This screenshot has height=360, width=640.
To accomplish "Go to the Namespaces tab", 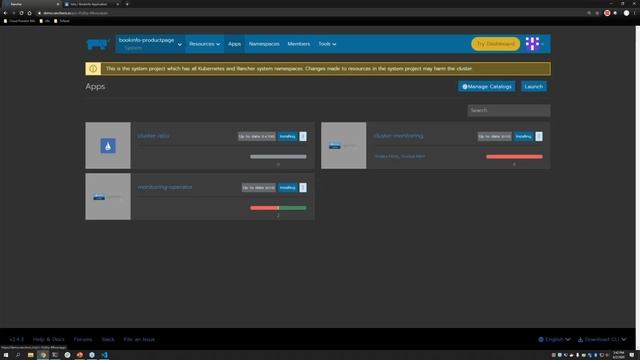I will coord(264,44).
